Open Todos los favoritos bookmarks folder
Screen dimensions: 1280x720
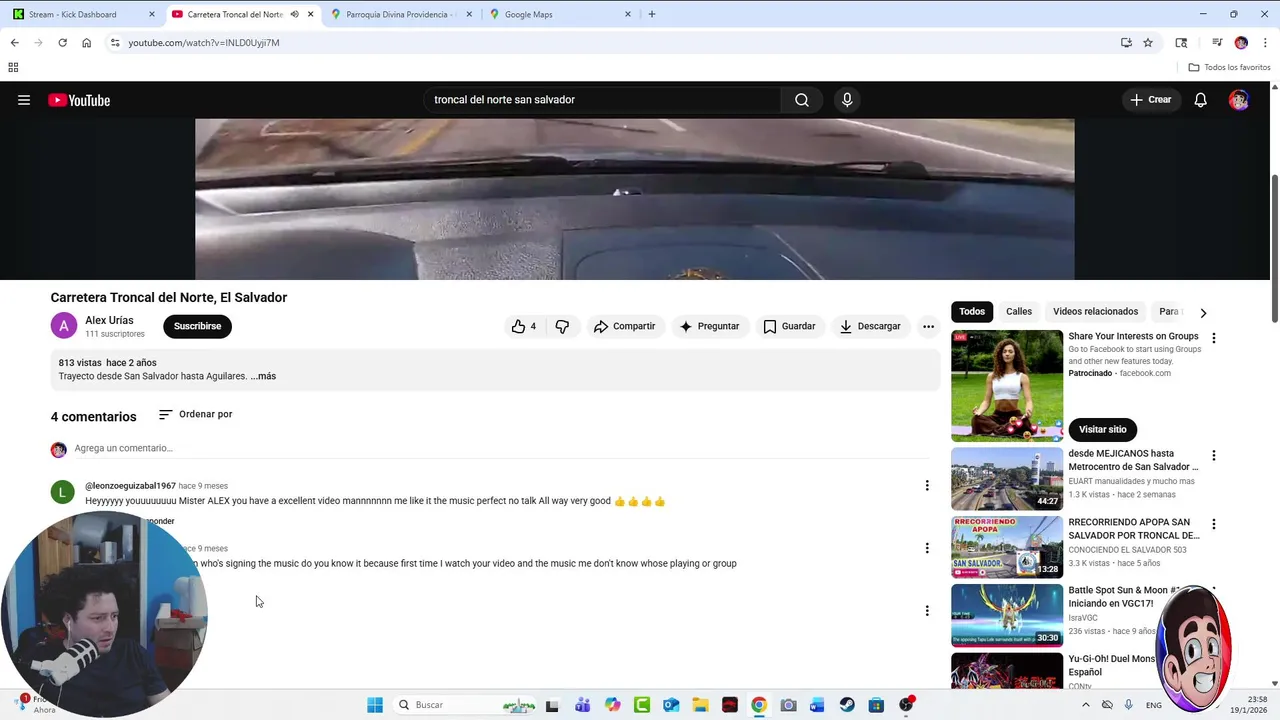point(1229,67)
